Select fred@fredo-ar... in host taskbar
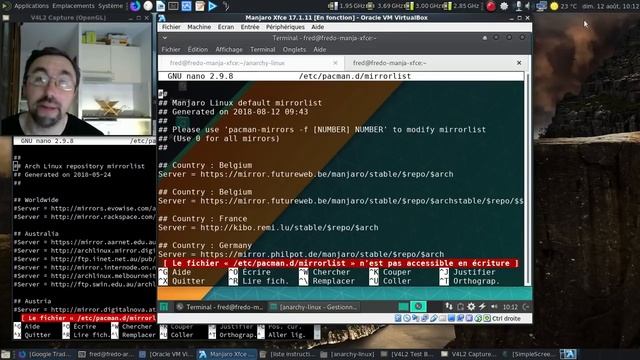Image resolution: width=640 pixels, height=360 pixels. [106, 354]
